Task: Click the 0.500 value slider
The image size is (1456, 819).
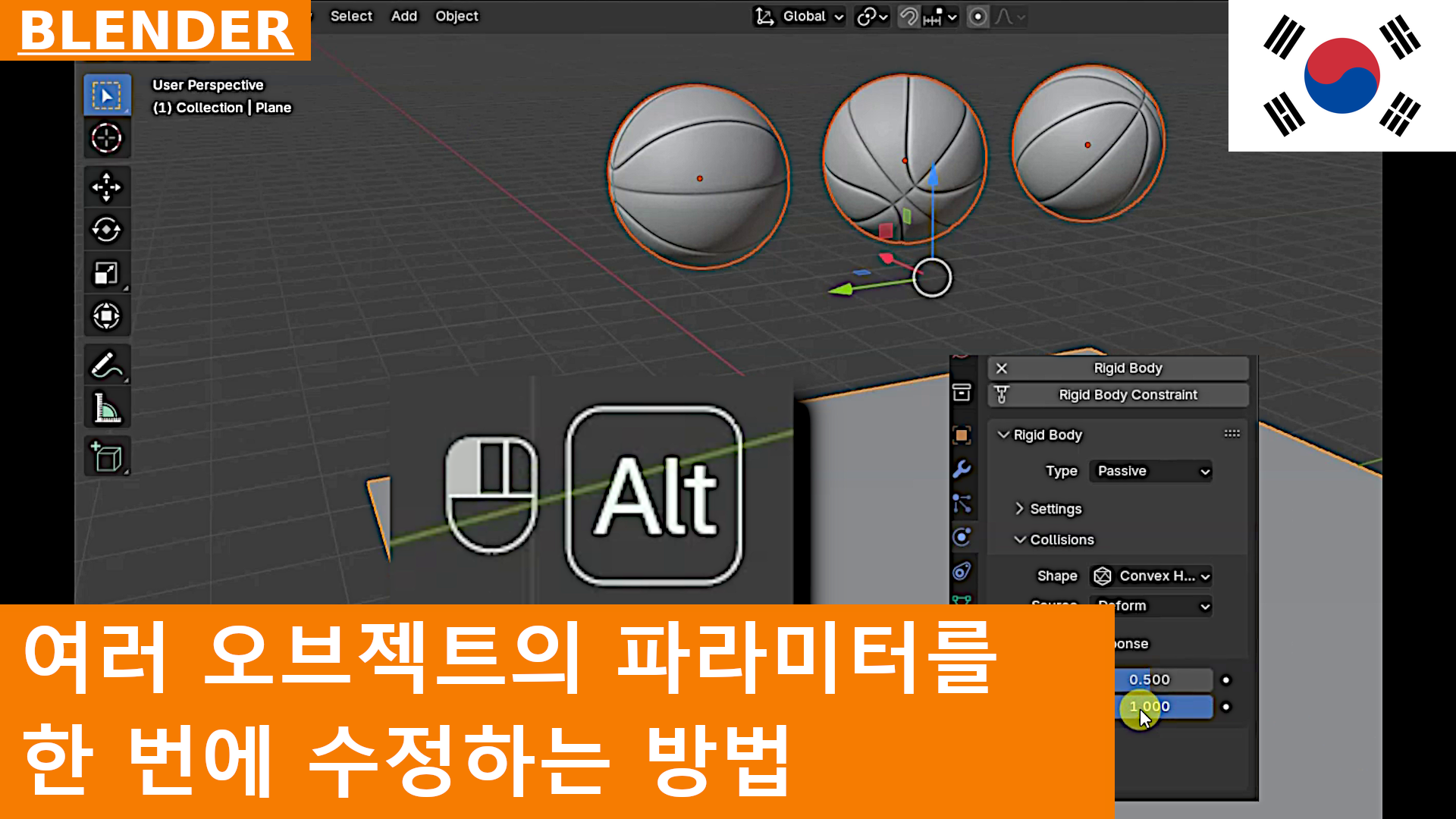Action: pos(1163,679)
